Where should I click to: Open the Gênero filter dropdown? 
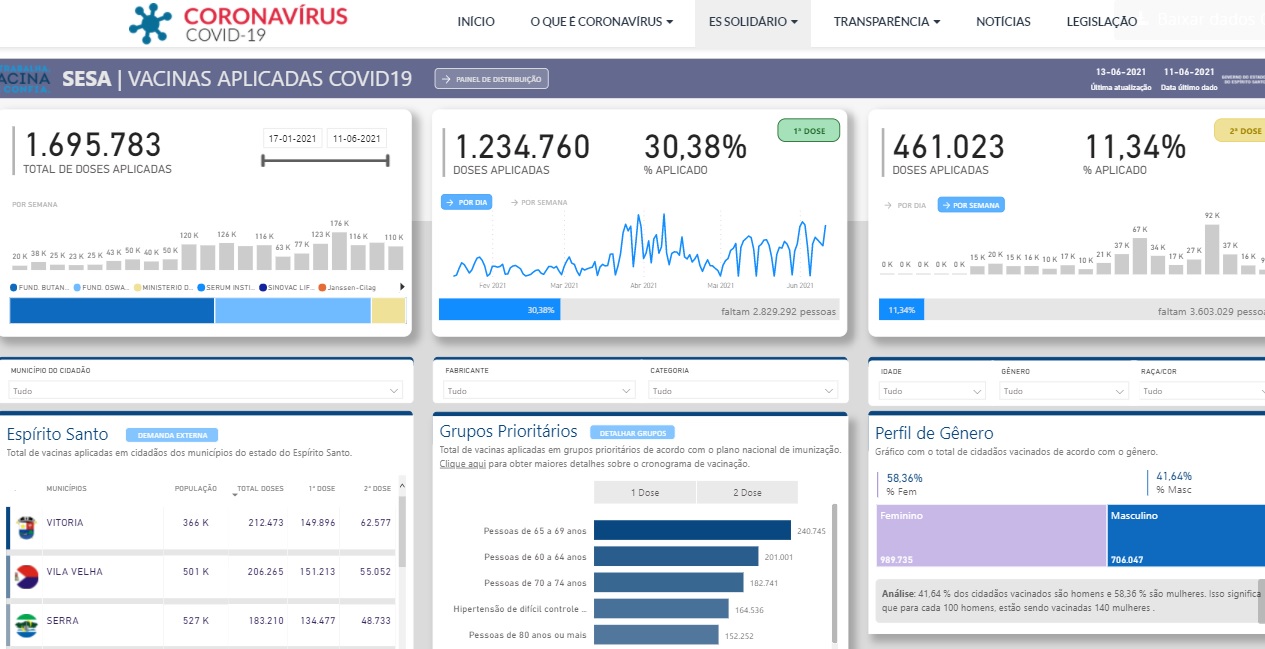(1063, 391)
